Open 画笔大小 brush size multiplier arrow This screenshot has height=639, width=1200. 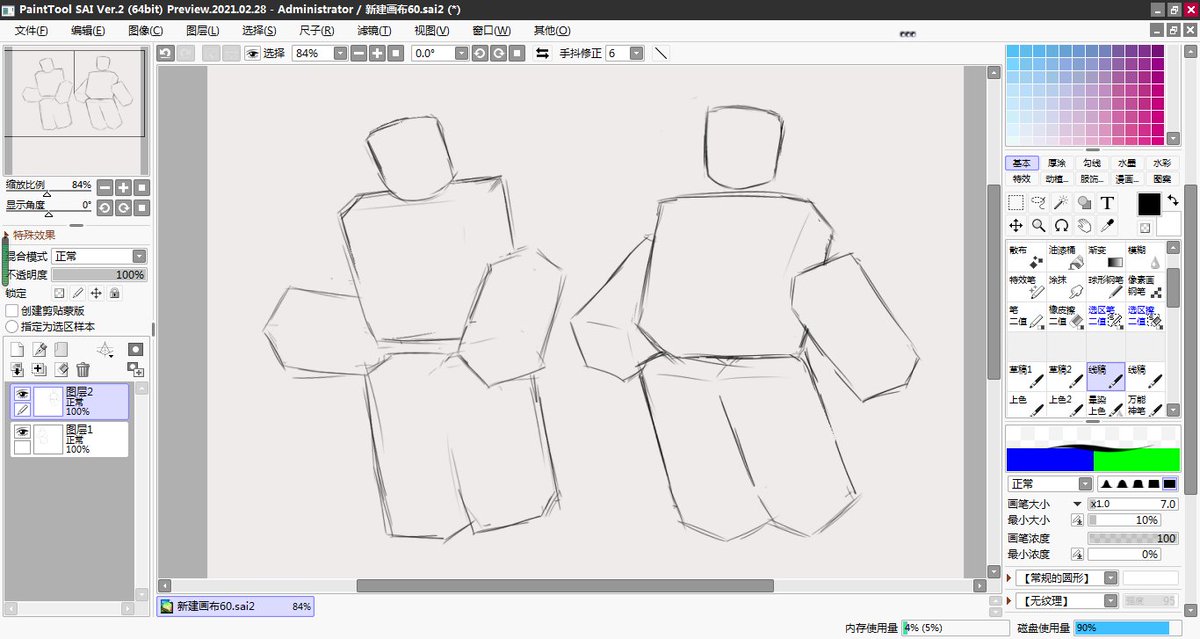pyautogui.click(x=1077, y=504)
